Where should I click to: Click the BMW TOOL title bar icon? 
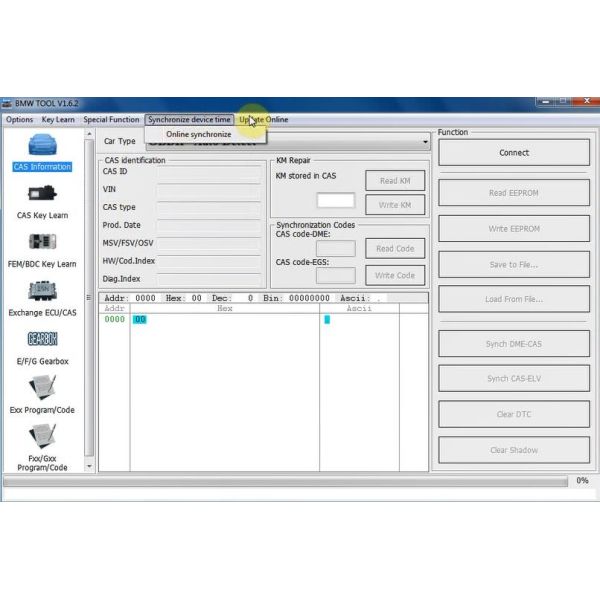point(7,103)
